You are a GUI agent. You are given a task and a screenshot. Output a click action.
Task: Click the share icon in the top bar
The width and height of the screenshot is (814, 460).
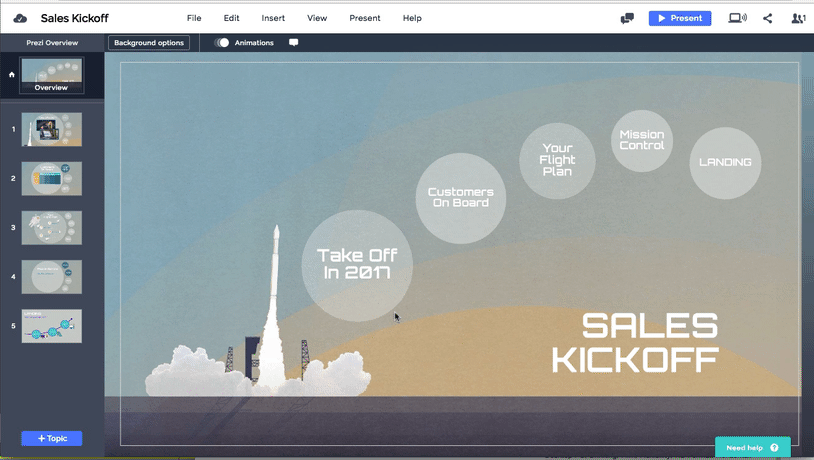(768, 18)
